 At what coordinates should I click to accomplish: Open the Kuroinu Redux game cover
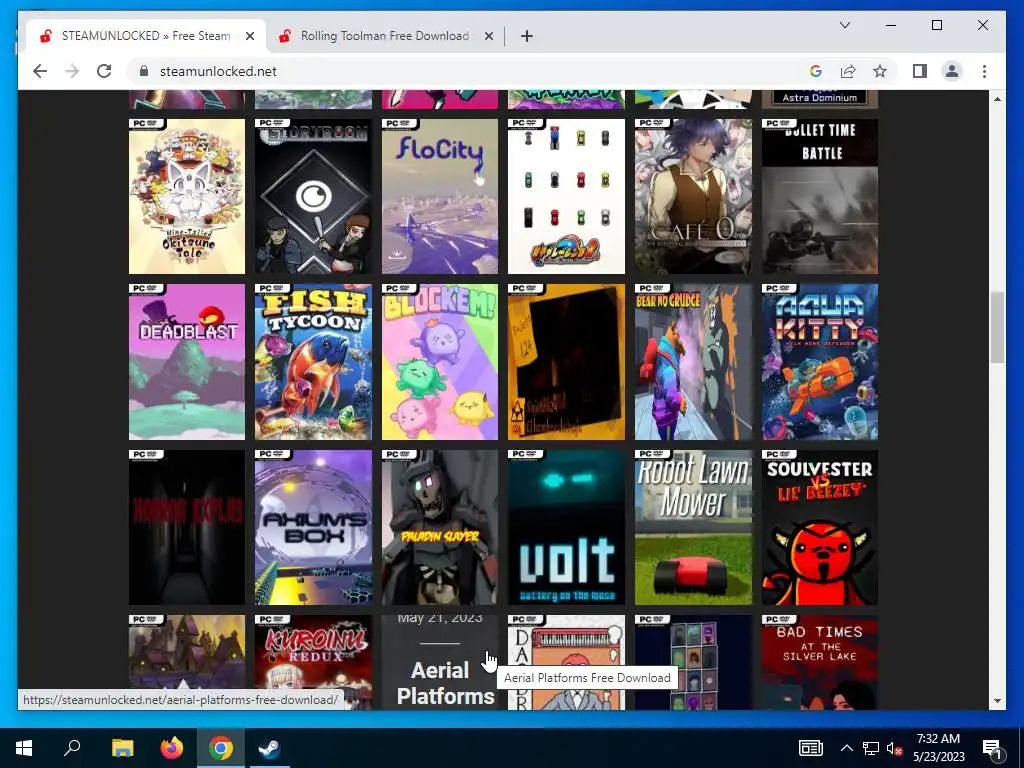point(313,653)
